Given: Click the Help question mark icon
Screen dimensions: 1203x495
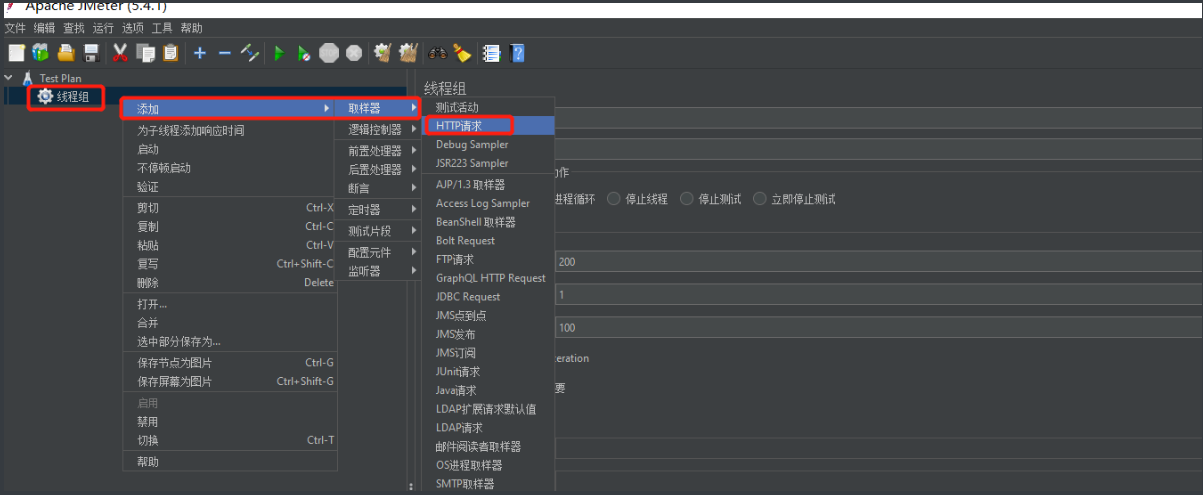Looking at the screenshot, I should tap(517, 53).
